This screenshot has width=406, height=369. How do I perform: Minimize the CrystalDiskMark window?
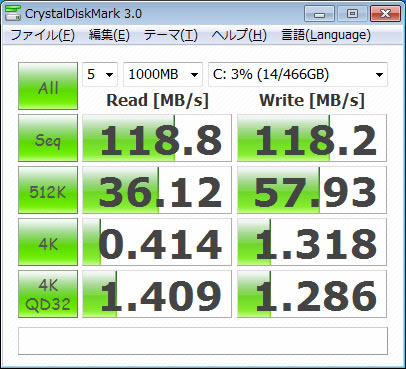pos(319,14)
